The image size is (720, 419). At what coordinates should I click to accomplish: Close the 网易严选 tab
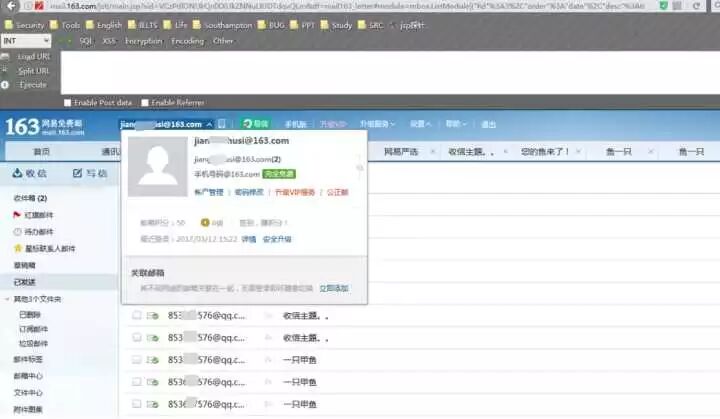pyautogui.click(x=433, y=152)
